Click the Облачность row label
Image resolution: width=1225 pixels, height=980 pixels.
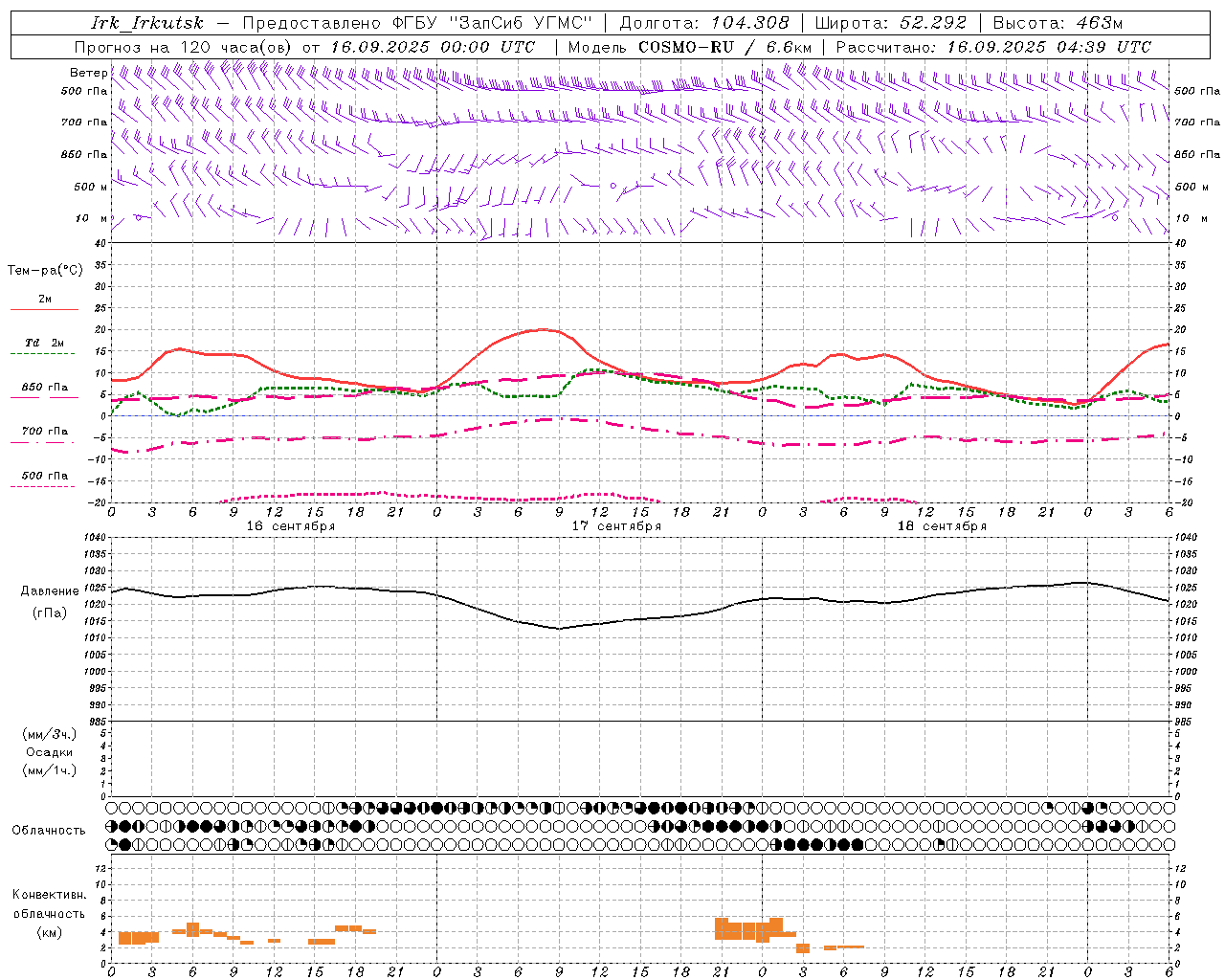coord(49,830)
